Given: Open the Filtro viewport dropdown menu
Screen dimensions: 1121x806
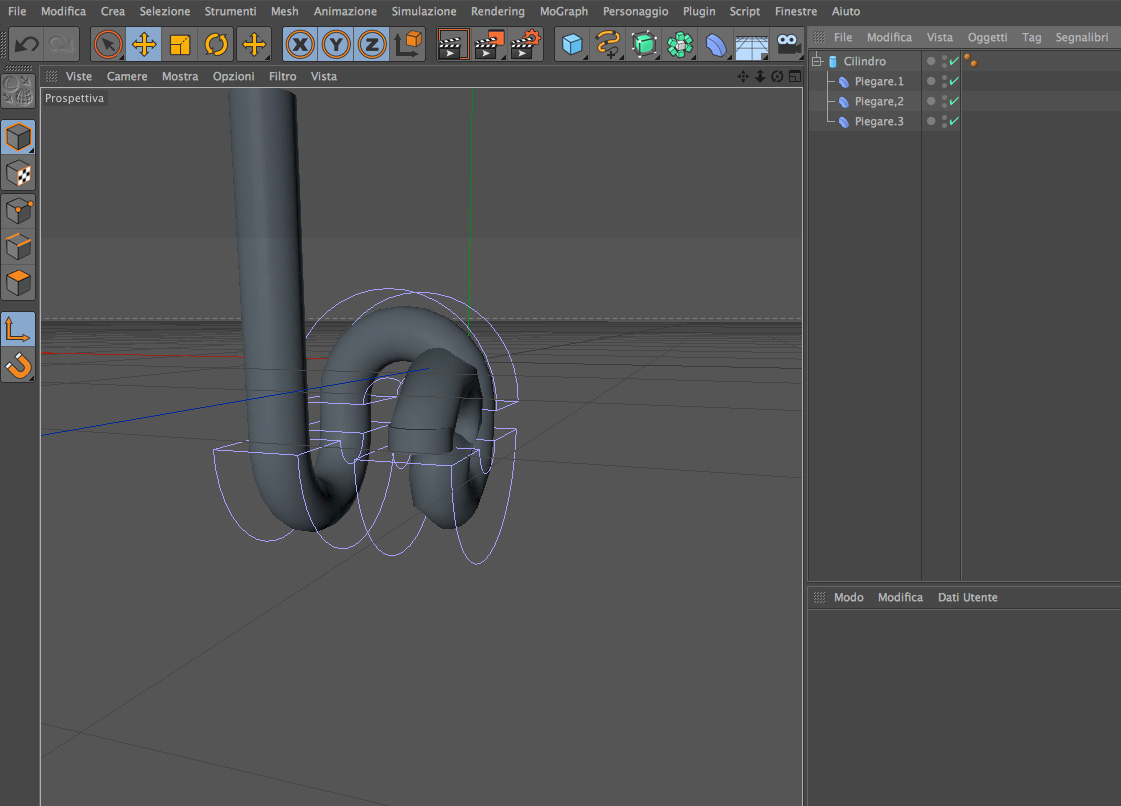Looking at the screenshot, I should click(282, 76).
